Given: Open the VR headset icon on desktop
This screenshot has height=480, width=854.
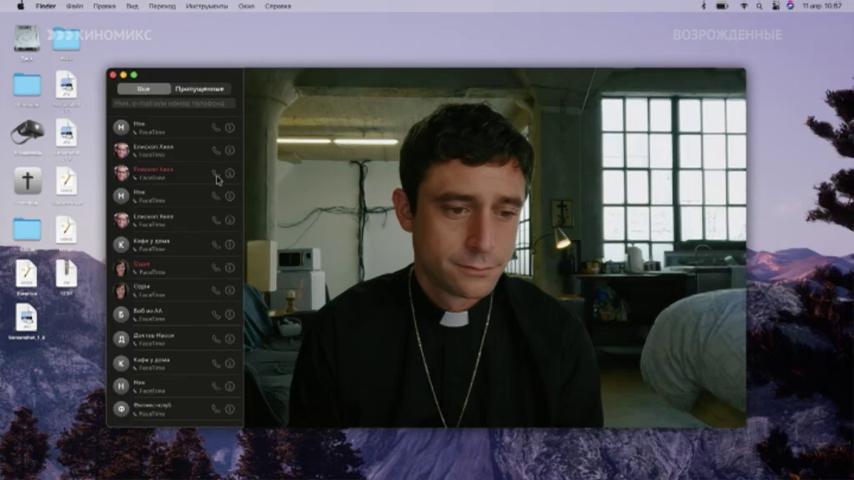Looking at the screenshot, I should 27,132.
